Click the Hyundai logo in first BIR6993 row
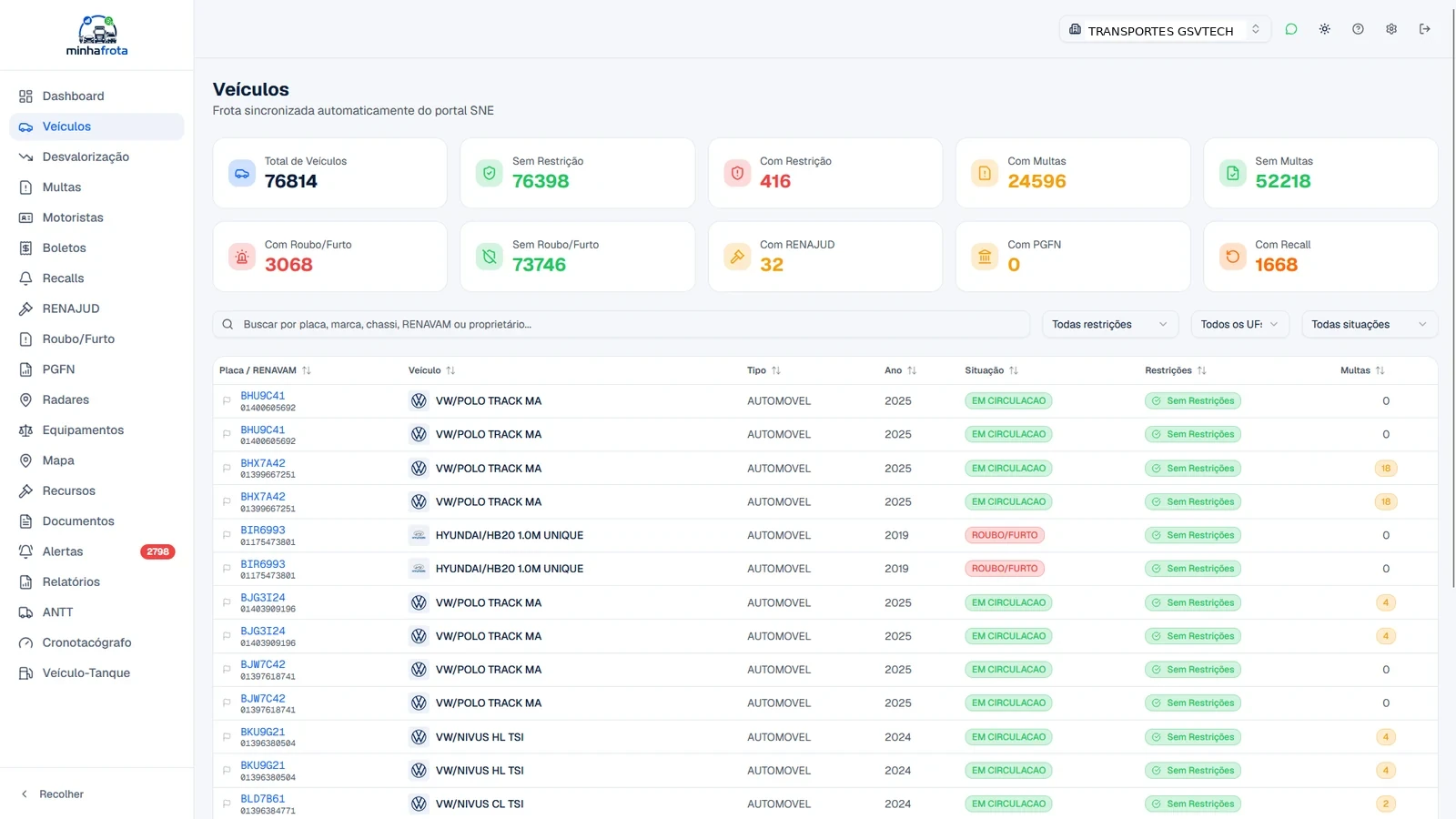 419,535
